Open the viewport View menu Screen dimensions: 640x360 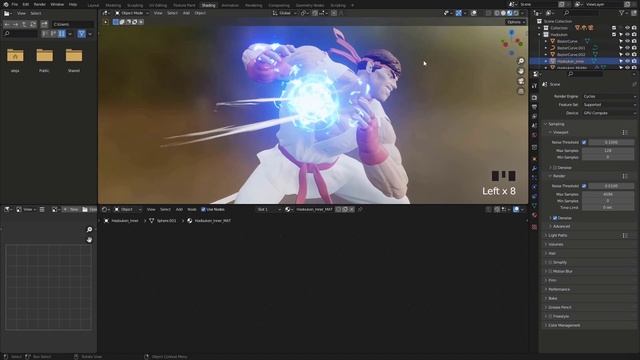(x=158, y=13)
